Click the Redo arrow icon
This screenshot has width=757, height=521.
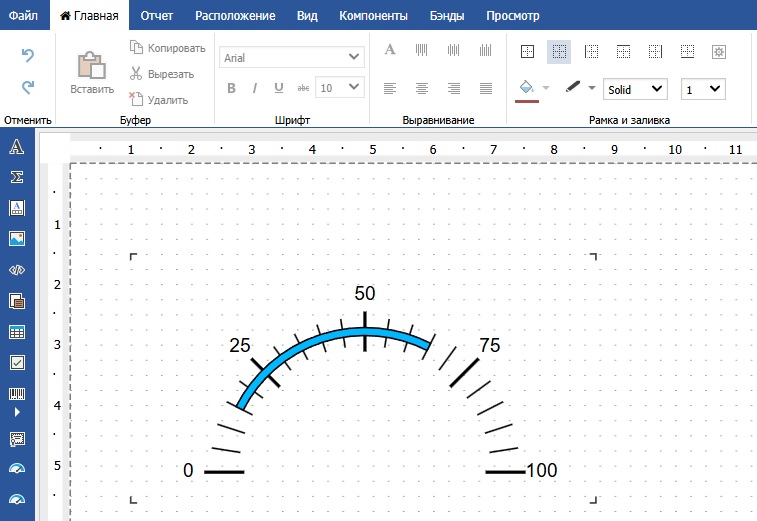28,87
